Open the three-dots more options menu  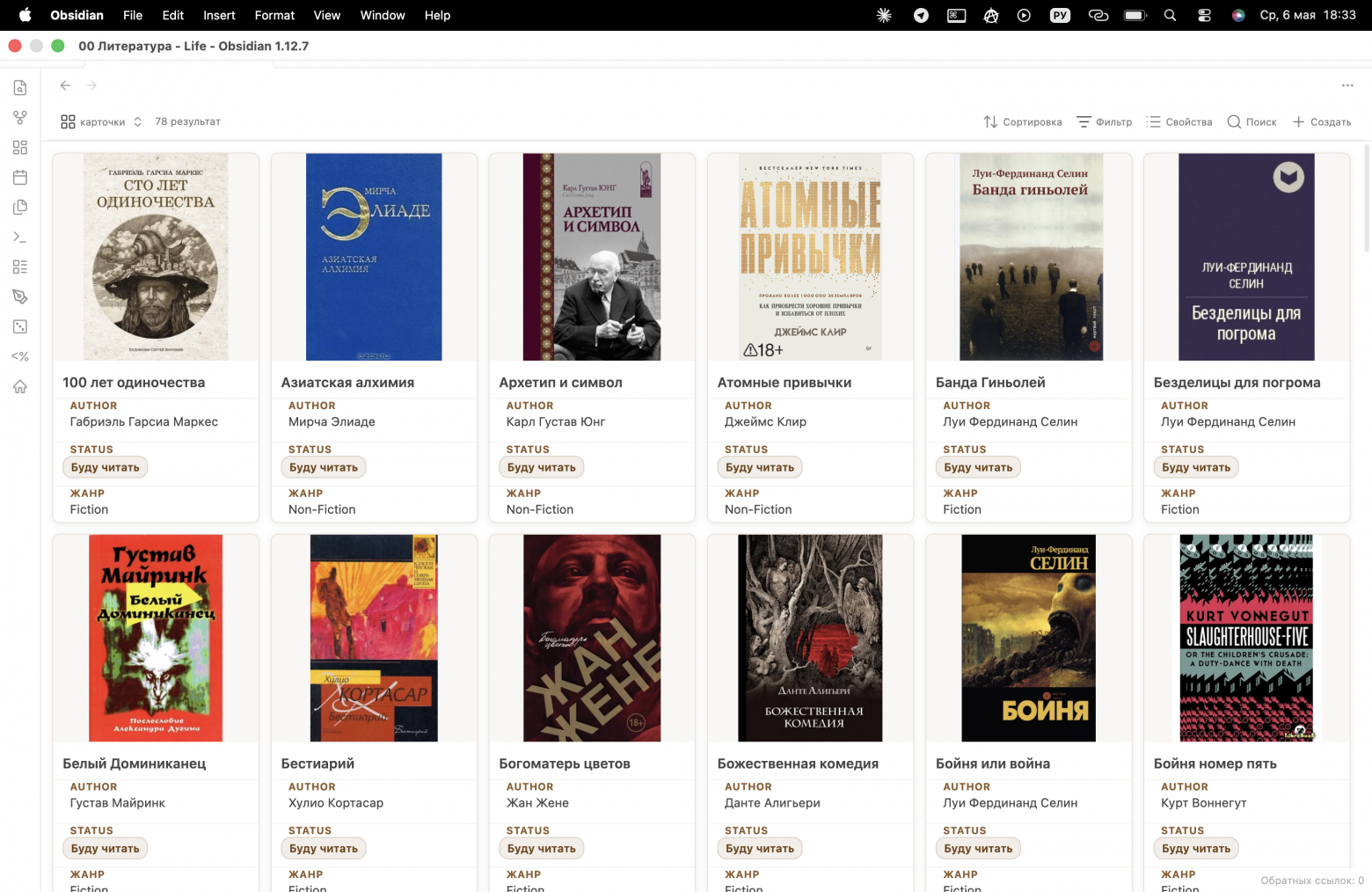coord(1347,85)
